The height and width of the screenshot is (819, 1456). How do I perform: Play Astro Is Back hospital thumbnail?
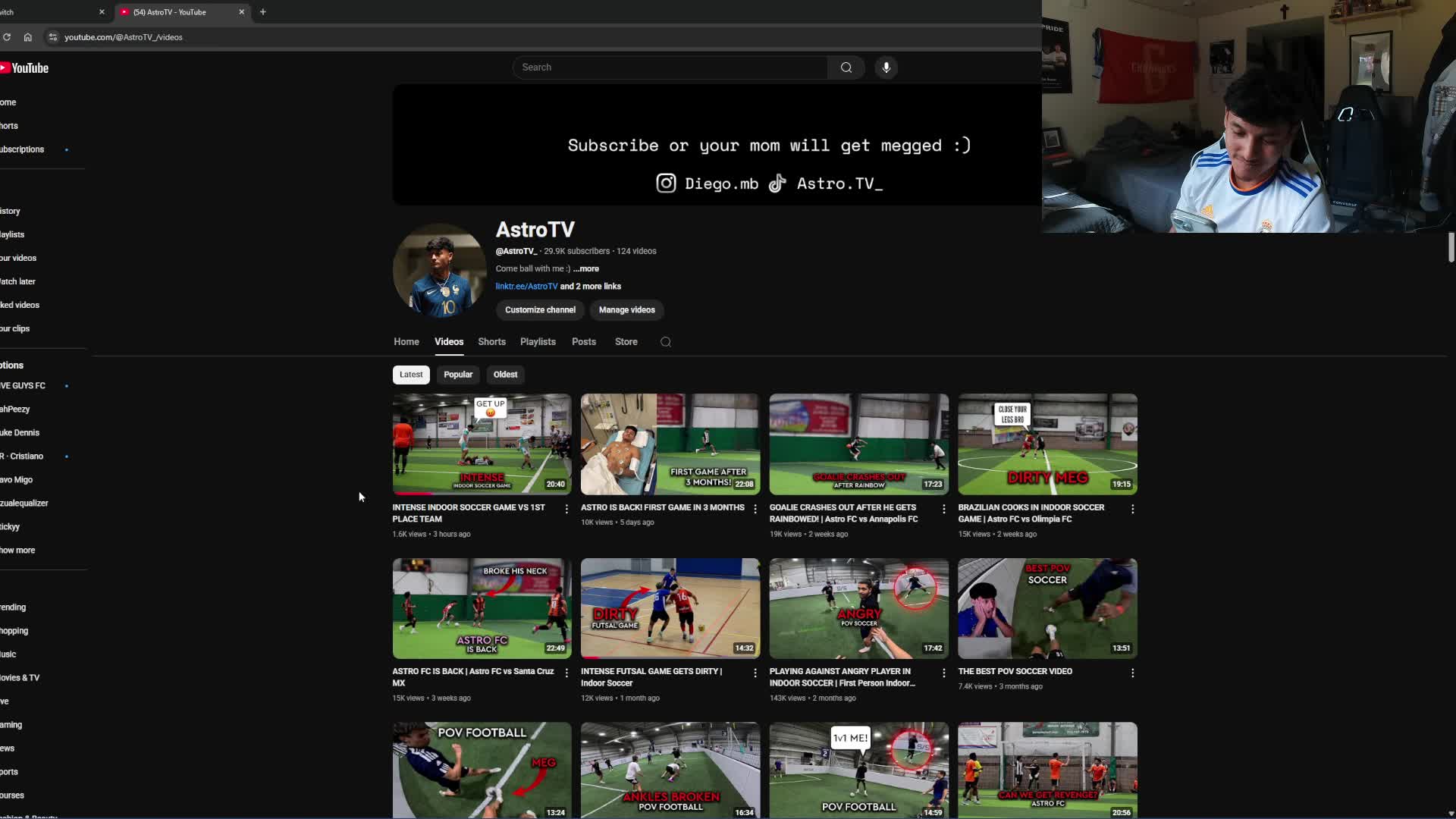pos(670,444)
